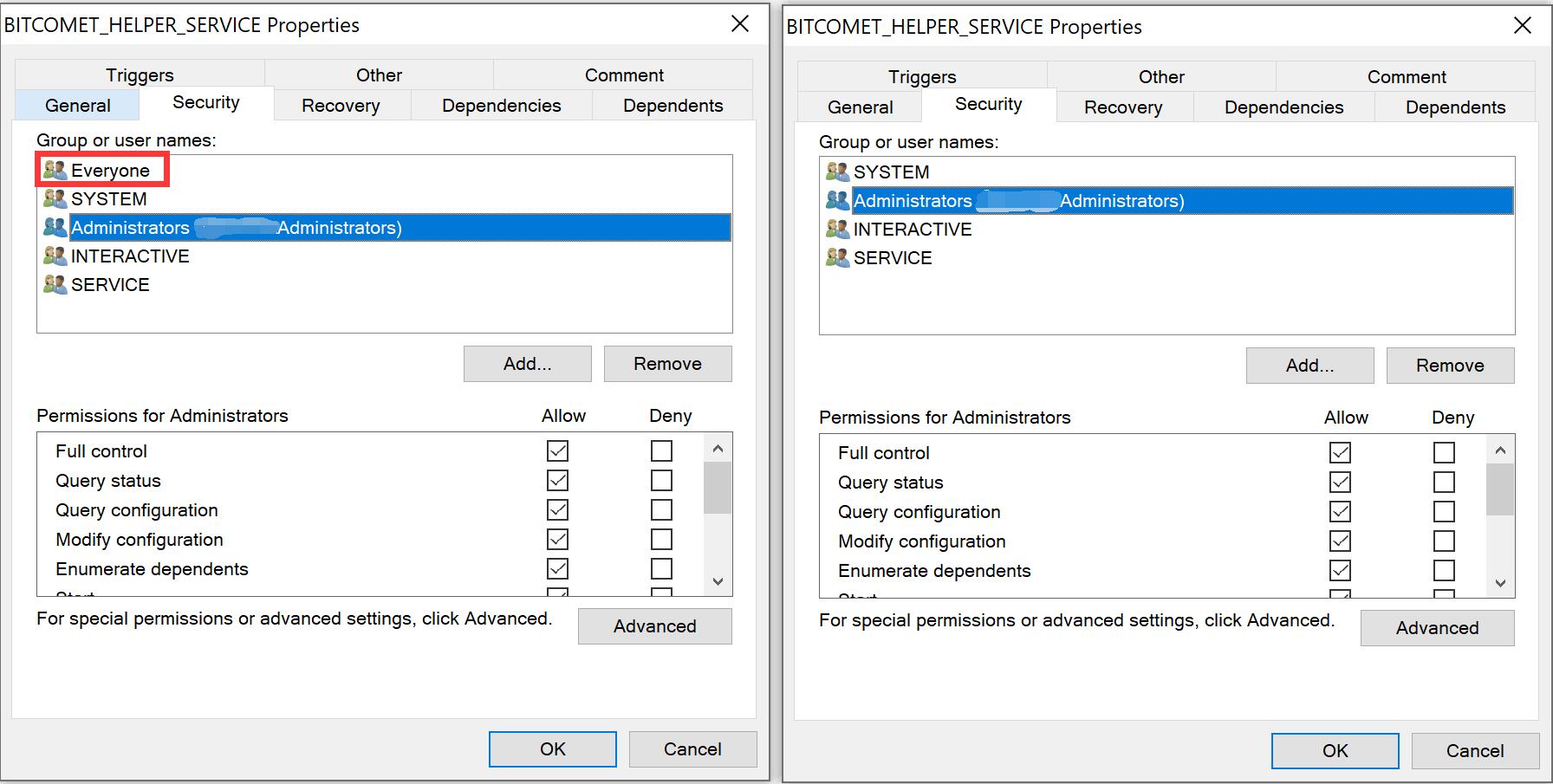Click Advanced button in right window
This screenshot has height=784, width=1553.
pyautogui.click(x=1438, y=628)
